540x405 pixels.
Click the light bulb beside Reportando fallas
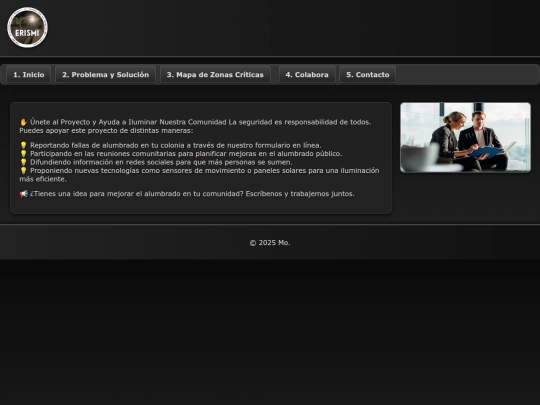23,145
